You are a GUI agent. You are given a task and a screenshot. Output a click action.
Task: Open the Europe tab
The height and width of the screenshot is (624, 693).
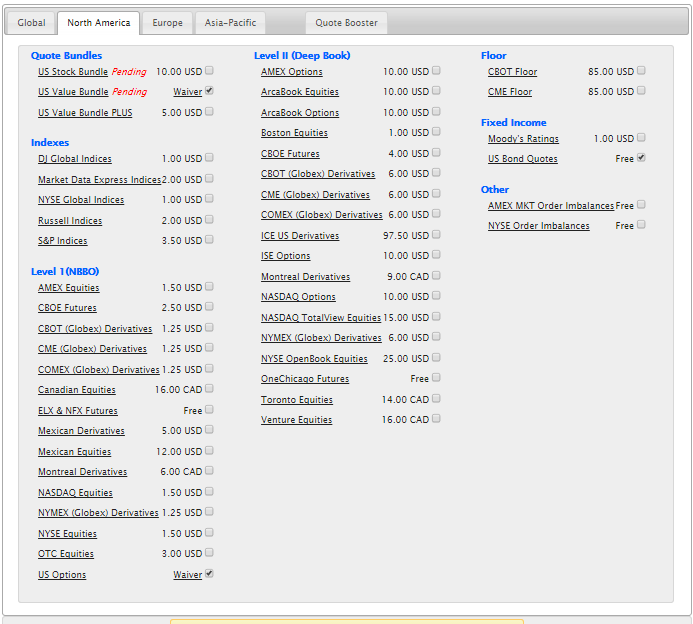168,23
